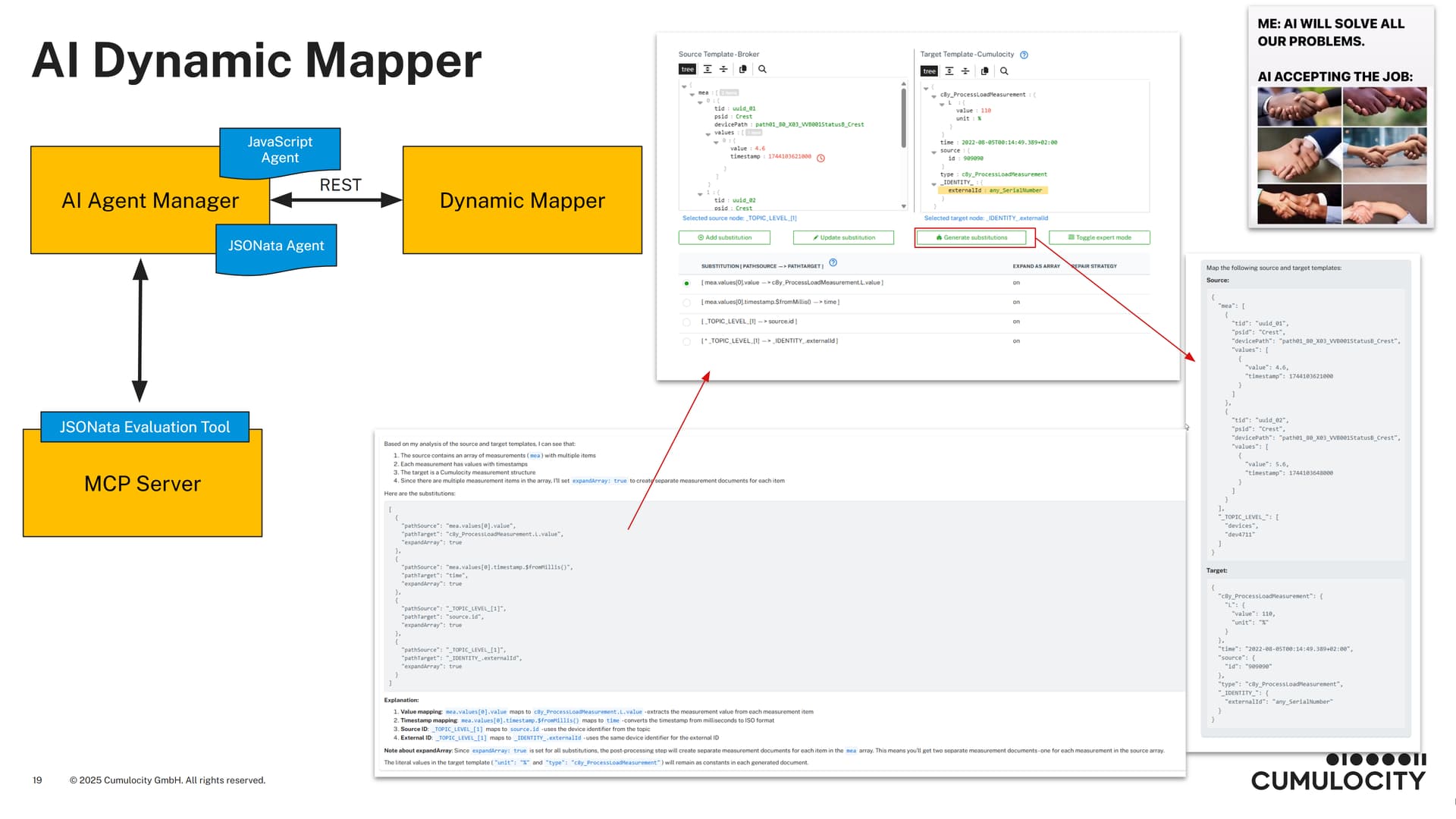
Task: Collapse root node in Source Template tree
Action: coord(683,86)
